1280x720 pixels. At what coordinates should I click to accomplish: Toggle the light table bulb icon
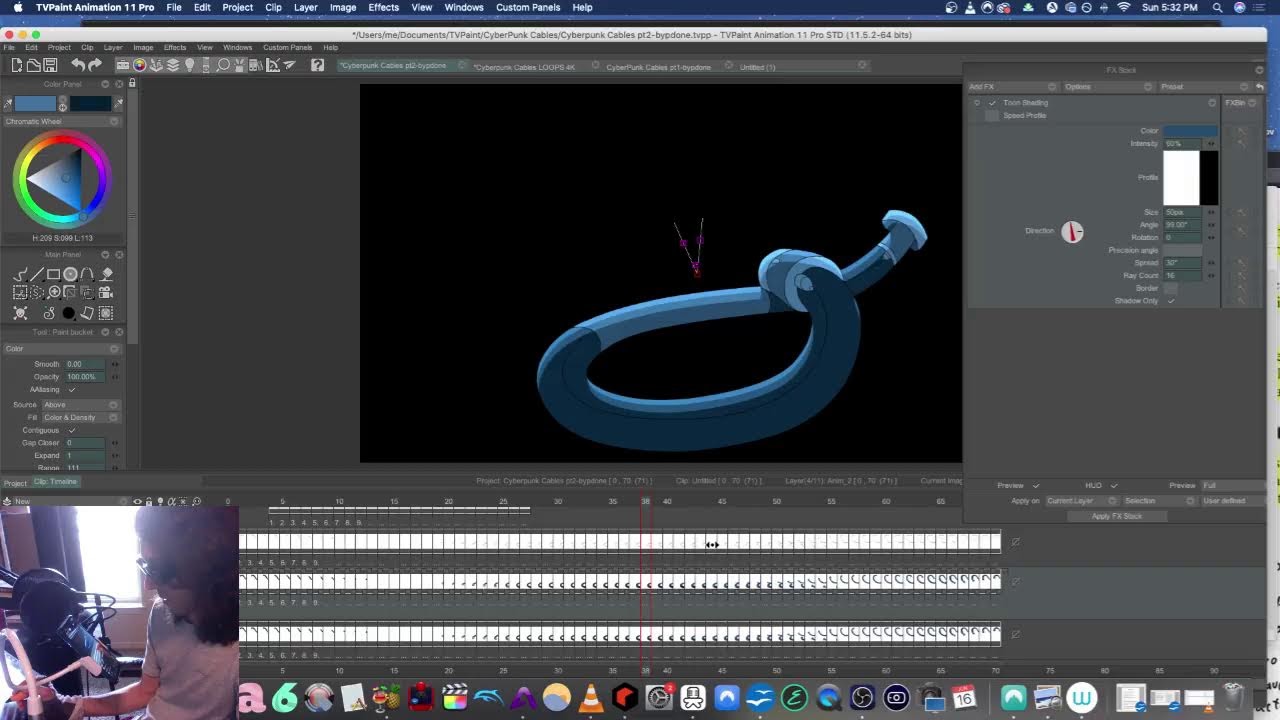(x=189, y=65)
